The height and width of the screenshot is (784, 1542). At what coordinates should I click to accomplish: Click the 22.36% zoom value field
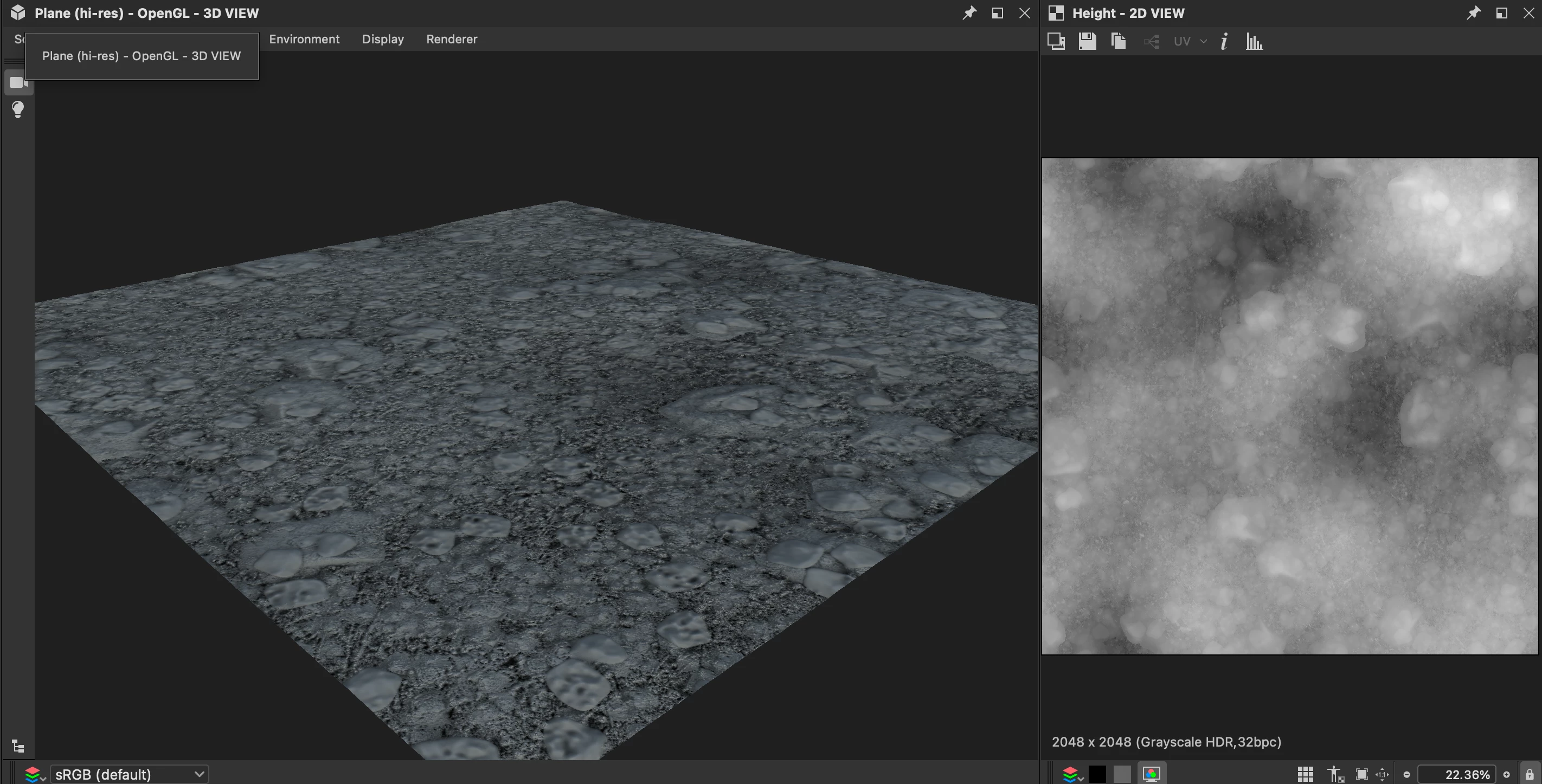[1457, 774]
